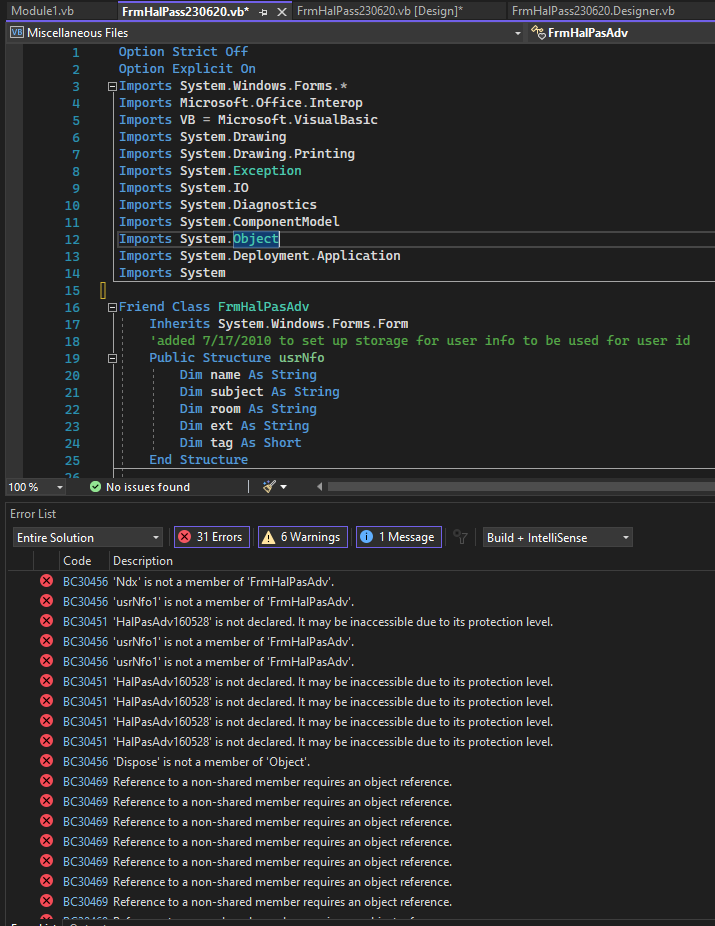The width and height of the screenshot is (715, 926).
Task: Sort error list by Code column
Action: [77, 560]
